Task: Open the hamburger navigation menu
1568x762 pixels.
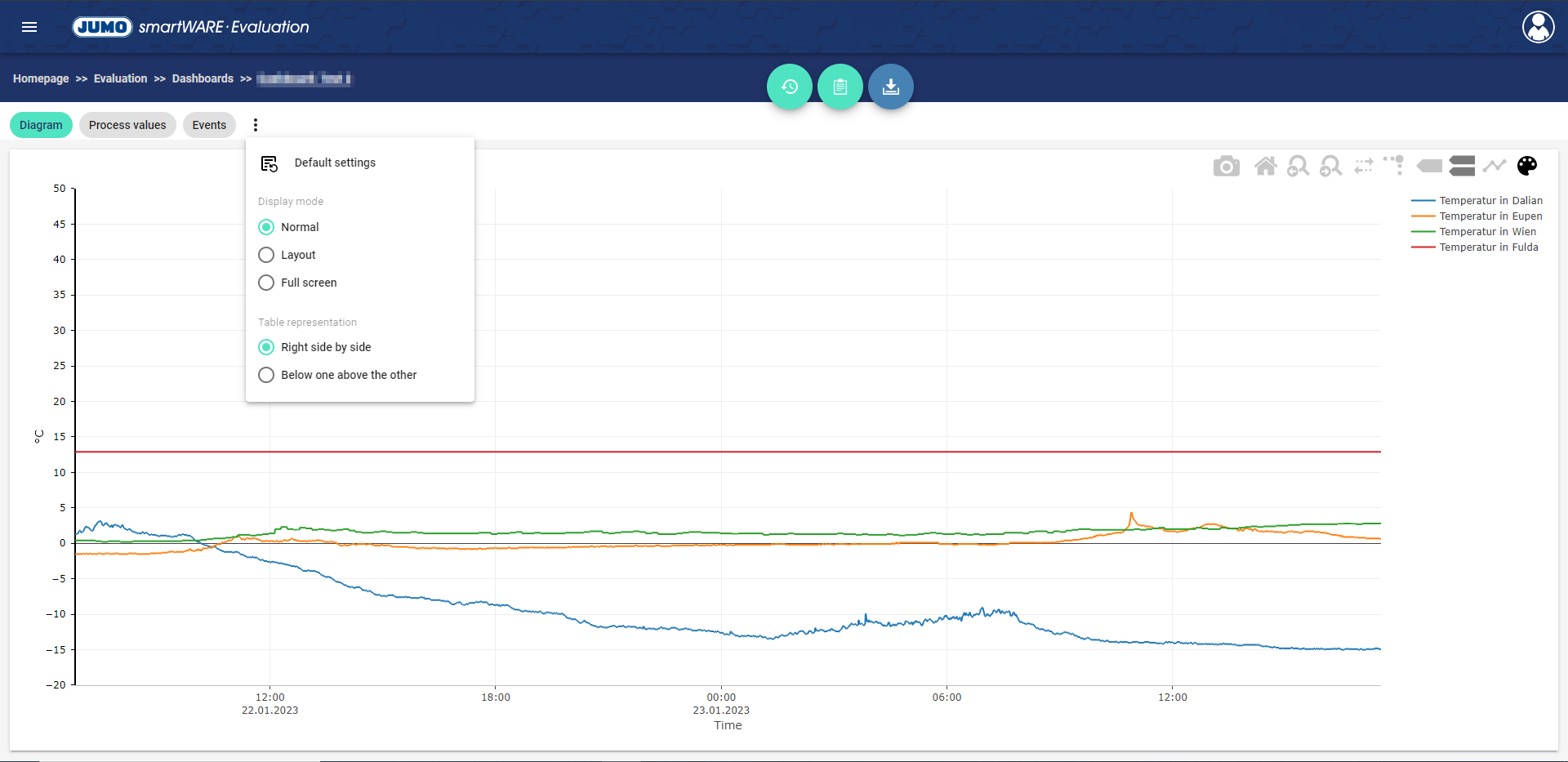Action: pos(29,27)
